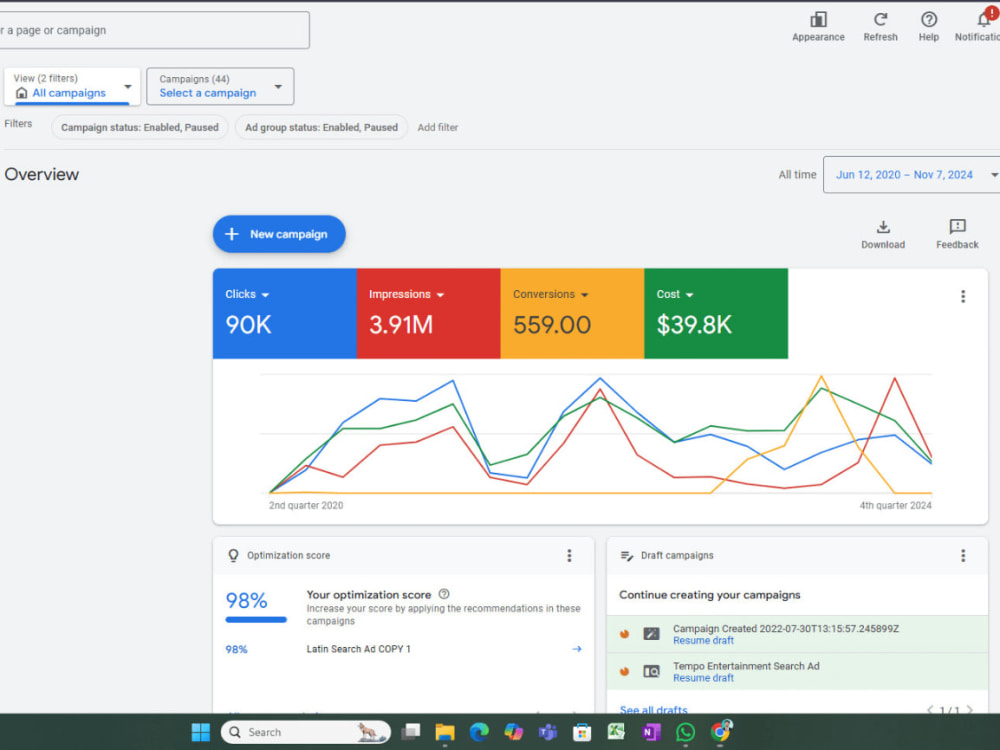Open File Explorer from the taskbar
Image resolution: width=1000 pixels, height=750 pixels.
coord(445,732)
